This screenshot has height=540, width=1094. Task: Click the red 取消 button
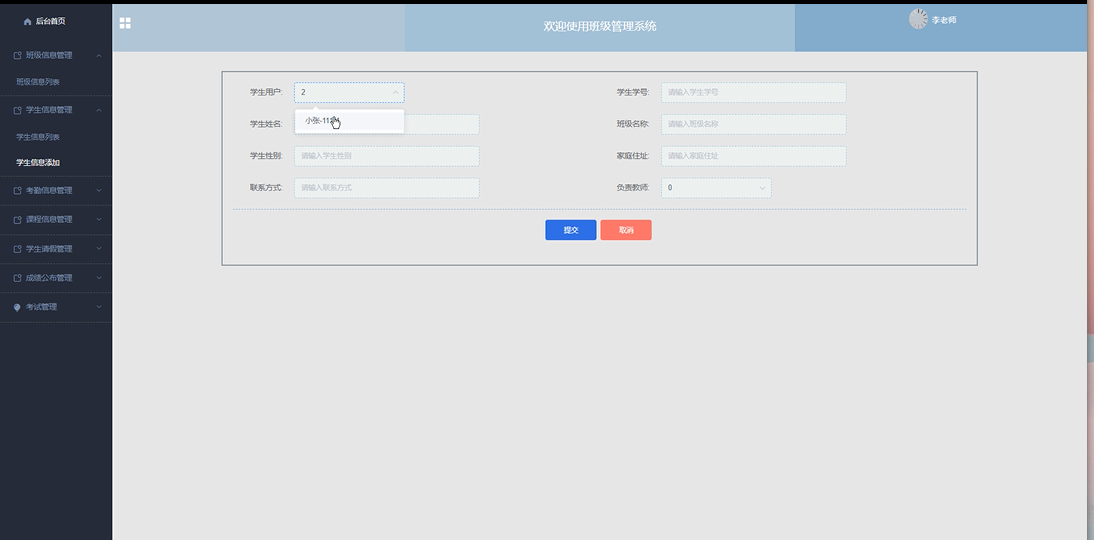[626, 230]
